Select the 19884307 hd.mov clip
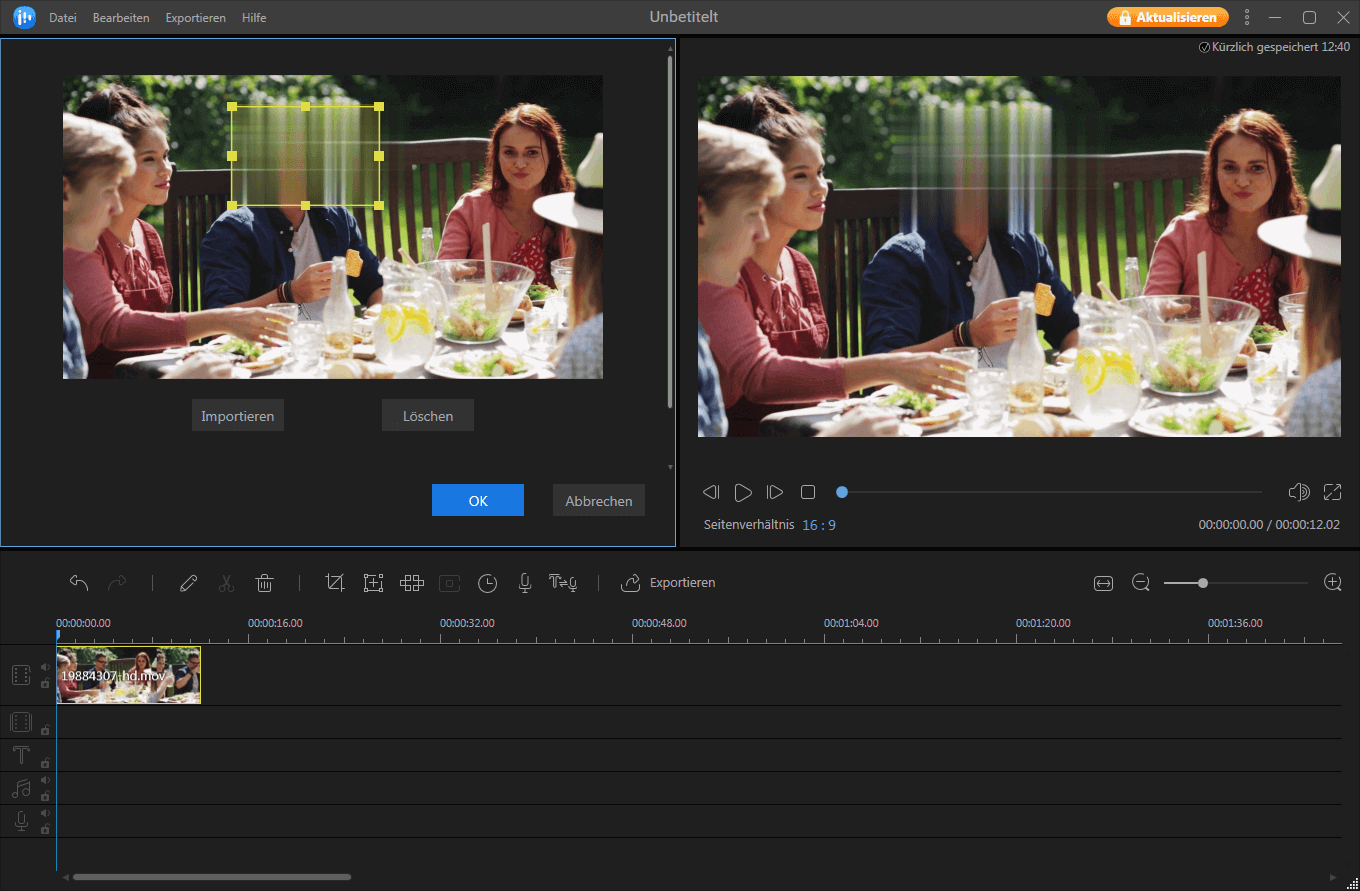Image resolution: width=1360 pixels, height=891 pixels. pos(128,675)
